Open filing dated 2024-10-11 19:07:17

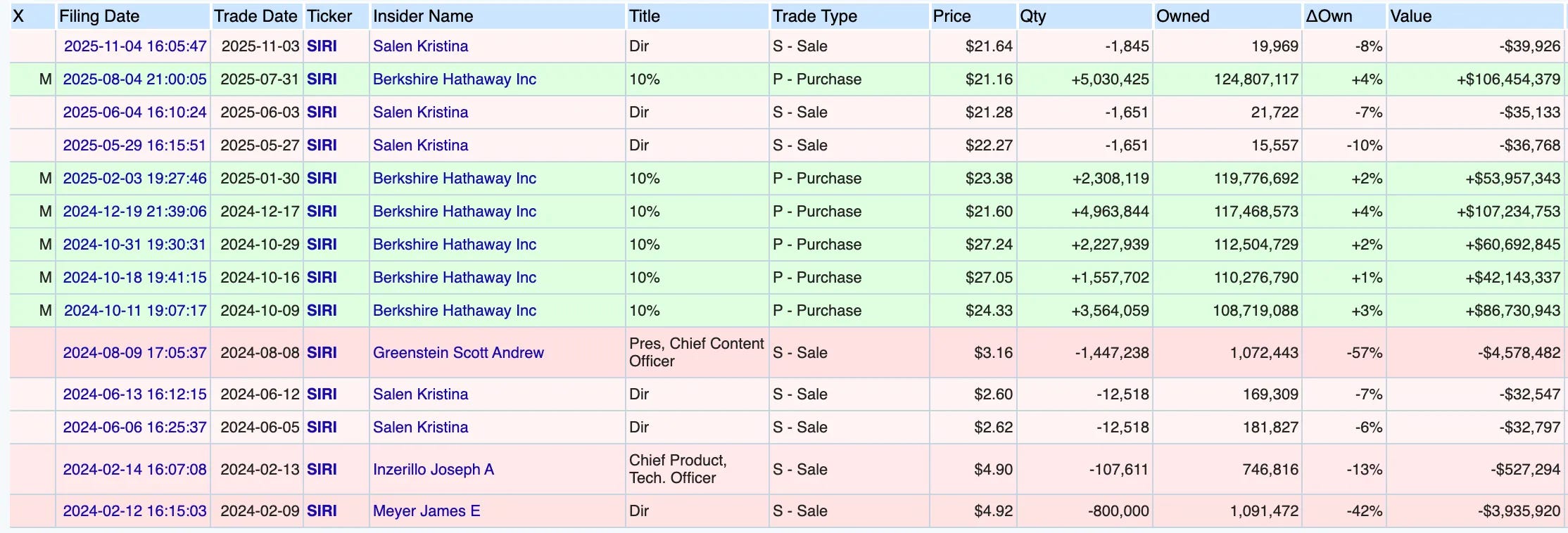pos(135,311)
